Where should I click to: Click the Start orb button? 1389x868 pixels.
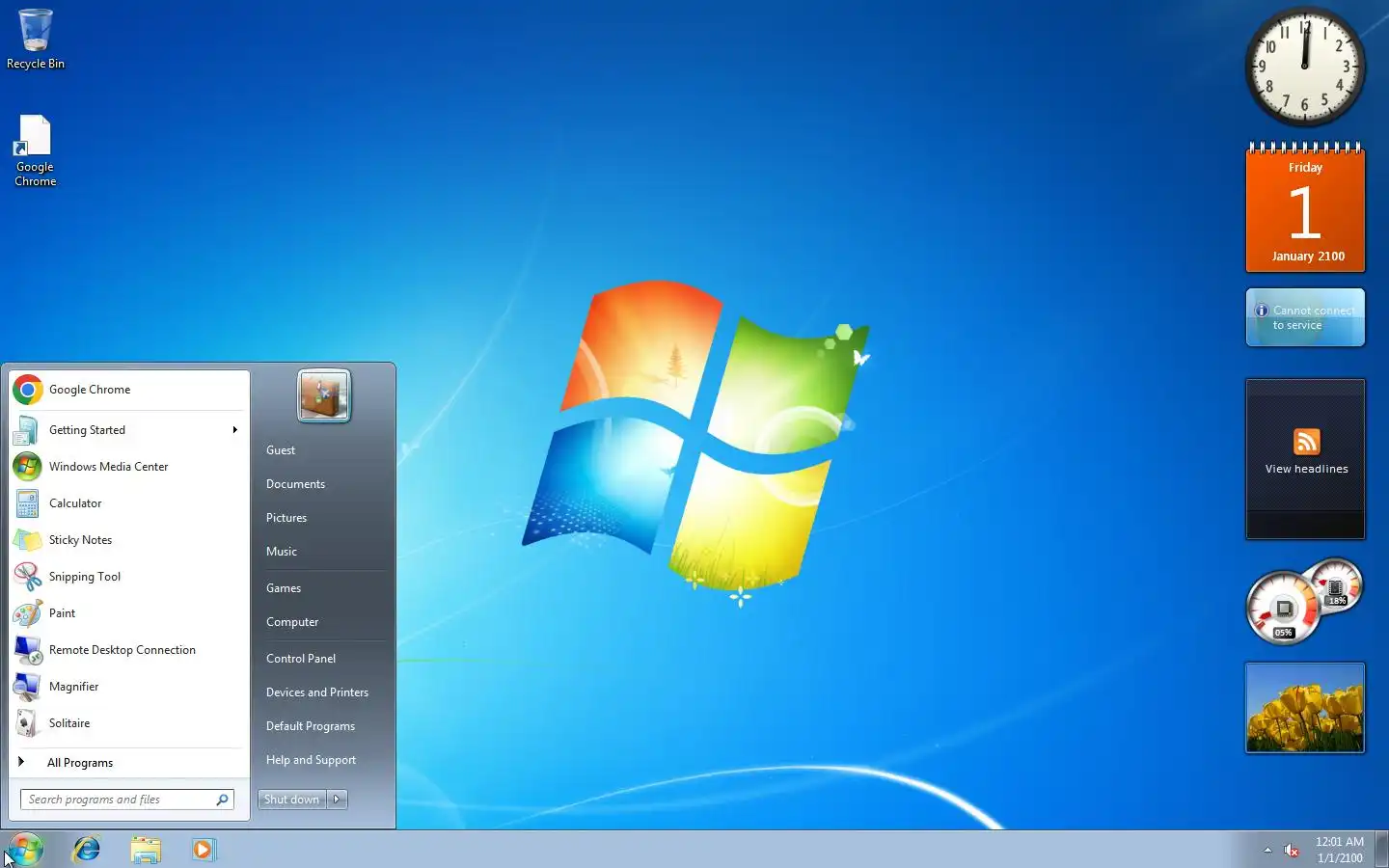tap(26, 850)
